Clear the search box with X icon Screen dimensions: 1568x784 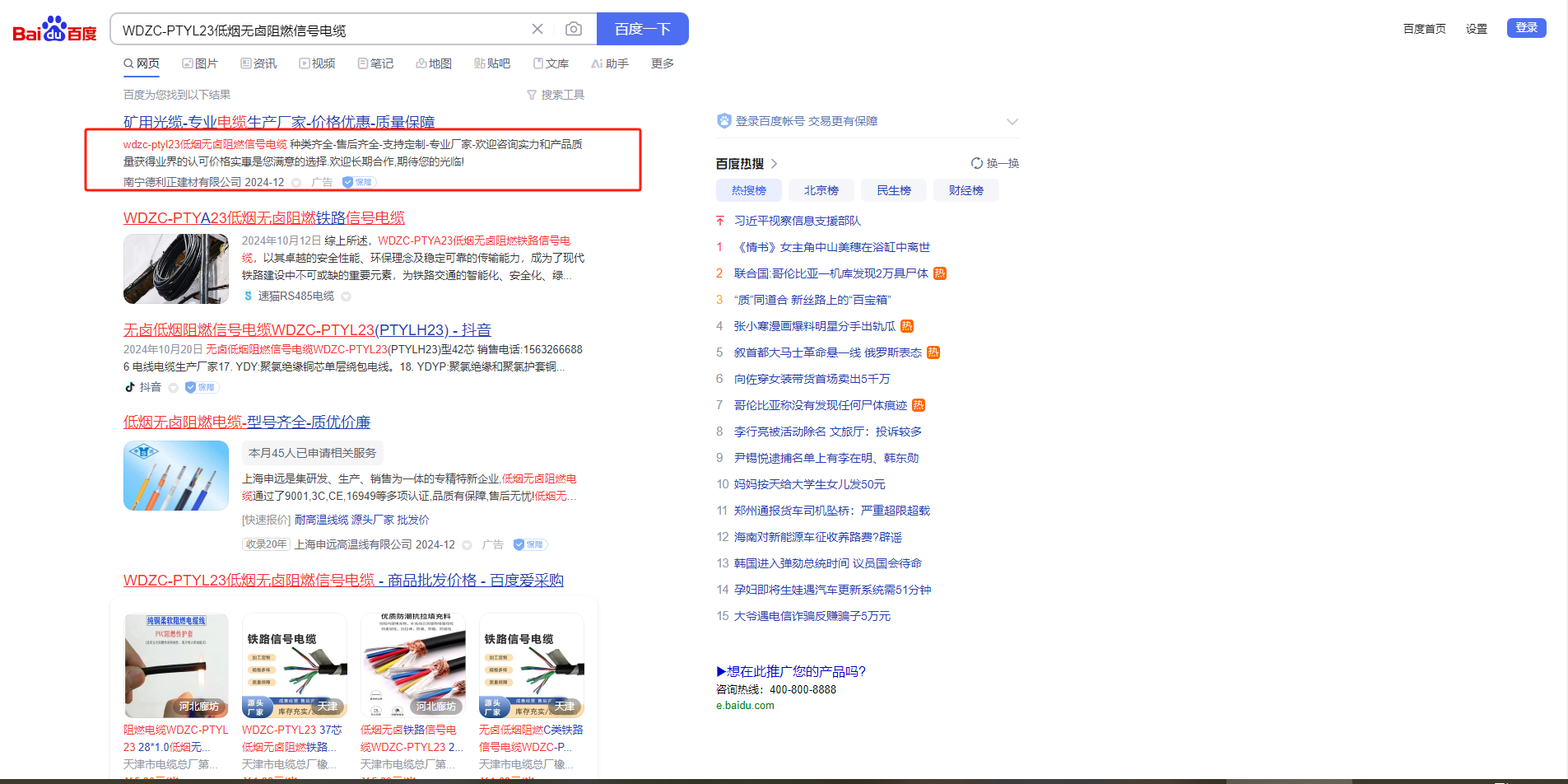pyautogui.click(x=537, y=30)
